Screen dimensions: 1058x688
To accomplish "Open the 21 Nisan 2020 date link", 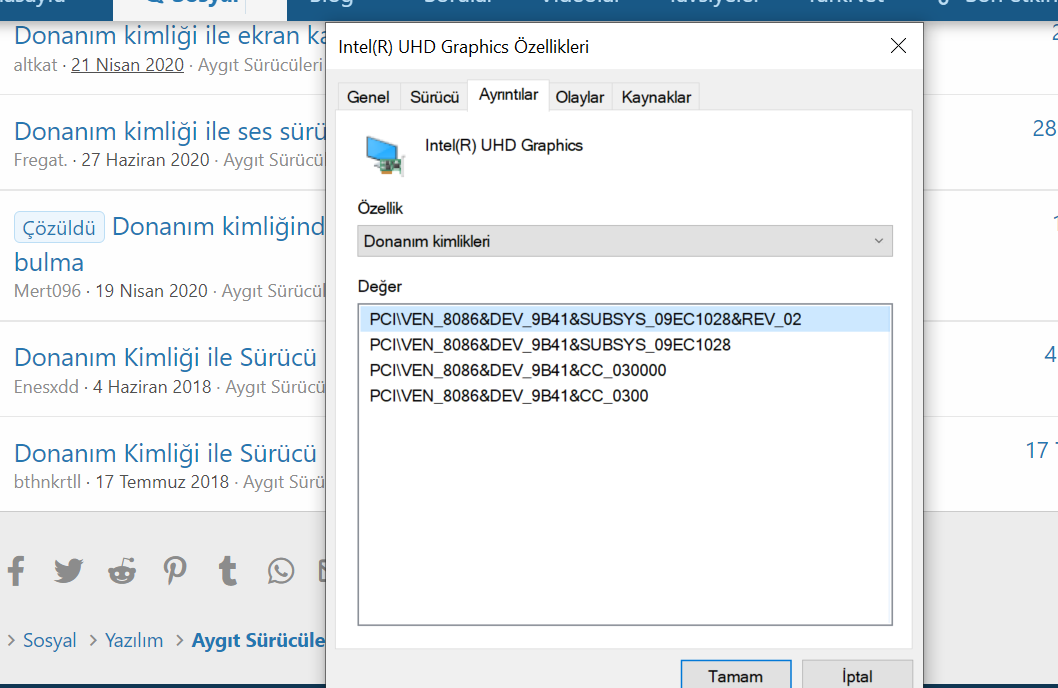I will [x=128, y=65].
